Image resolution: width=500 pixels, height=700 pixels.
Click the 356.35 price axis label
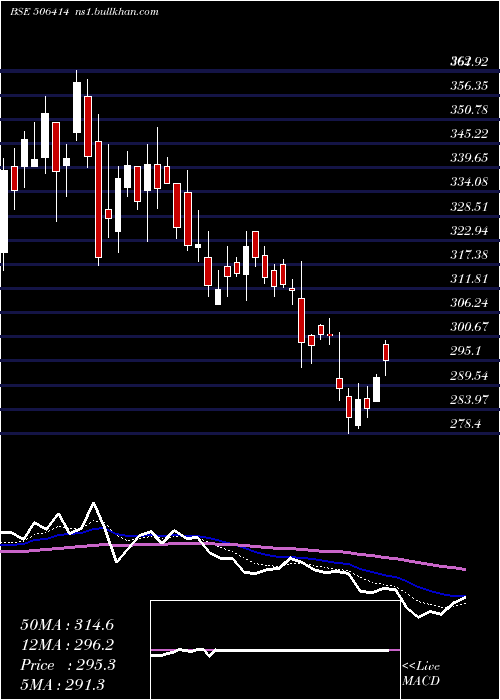coord(469,85)
